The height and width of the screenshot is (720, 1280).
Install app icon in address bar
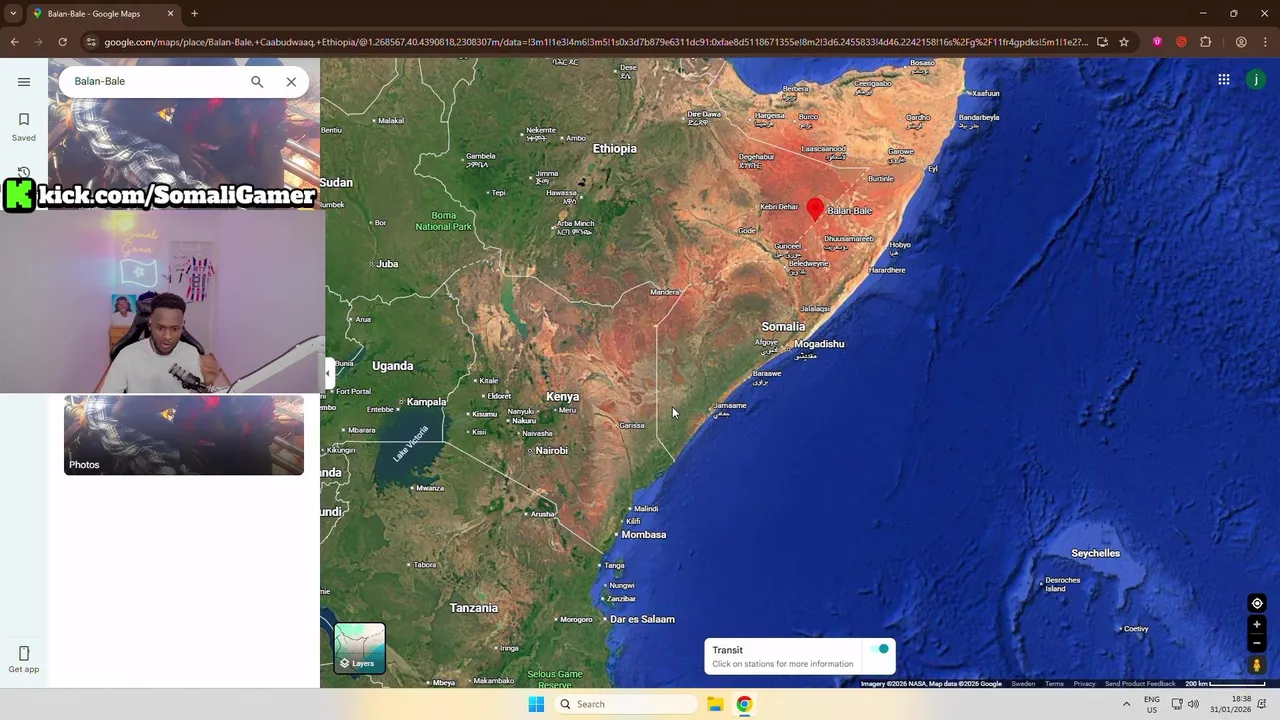(1102, 42)
